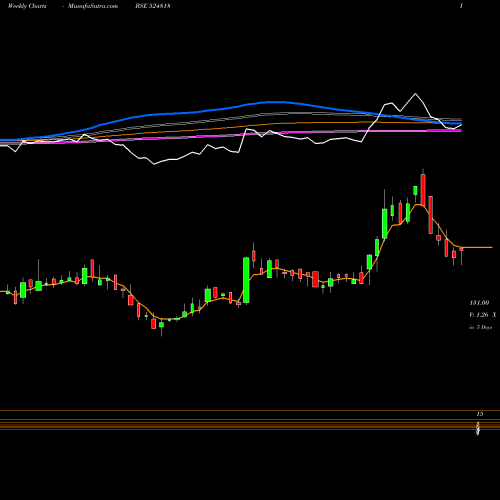
Task: Click the '131.09' price value
Action: (x=479, y=303)
